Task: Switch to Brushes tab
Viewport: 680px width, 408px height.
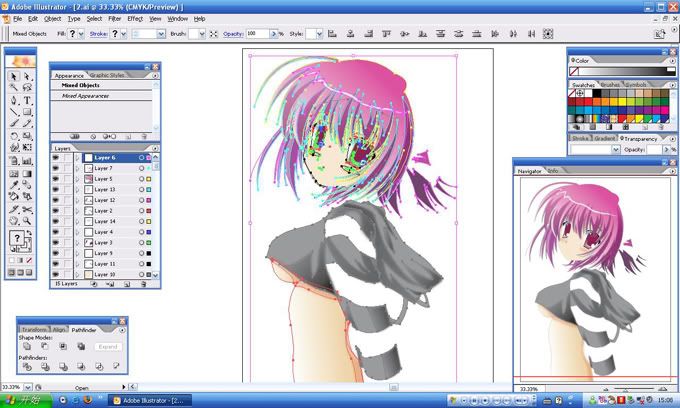Action: 610,85
